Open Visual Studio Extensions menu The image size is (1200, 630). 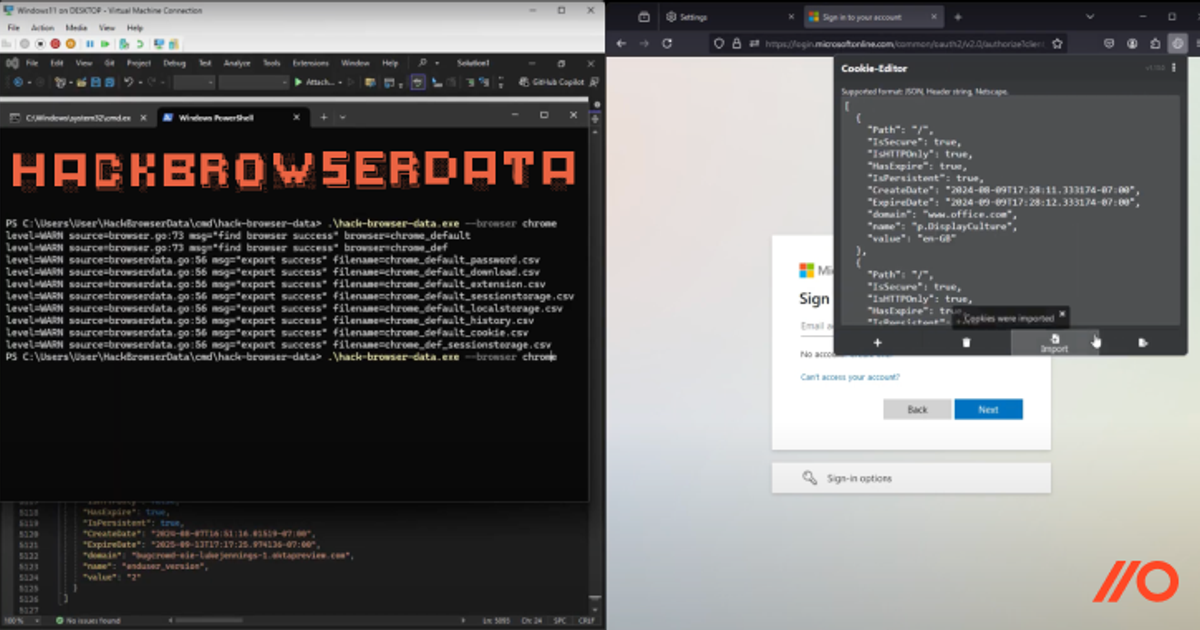click(x=310, y=63)
